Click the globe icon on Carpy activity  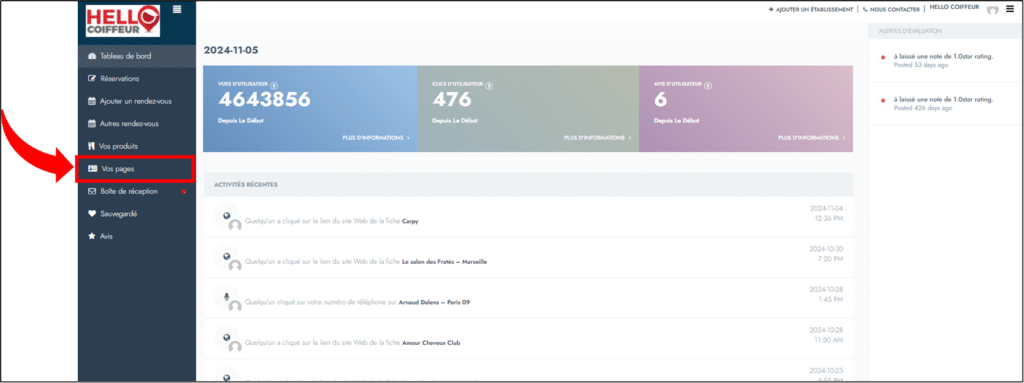[227, 216]
